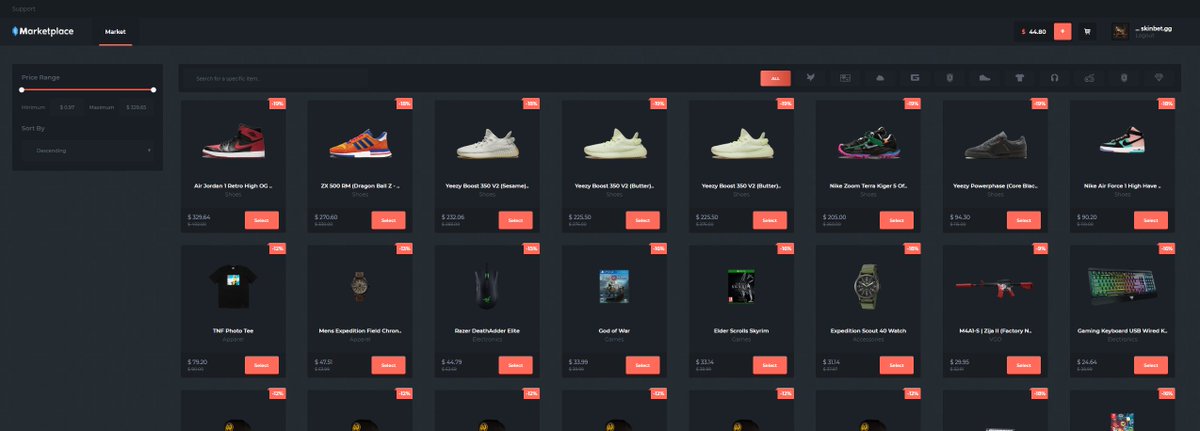Image resolution: width=1200 pixels, height=431 pixels.
Task: Filter by the t-shirt apparel category icon
Action: [x=1019, y=77]
